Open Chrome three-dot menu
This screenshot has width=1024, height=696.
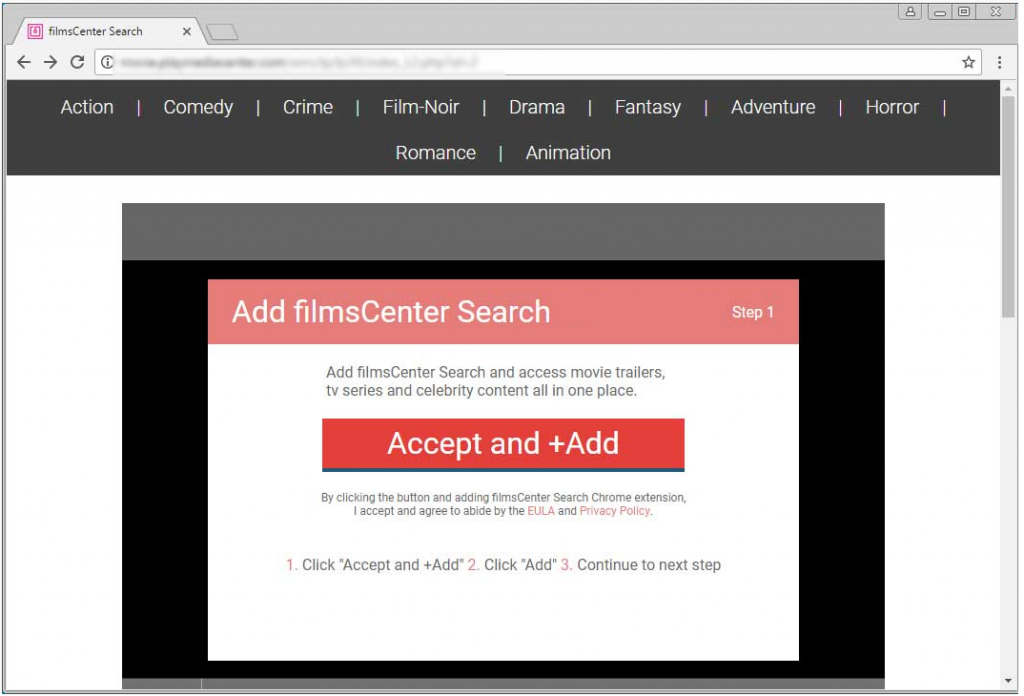tap(999, 62)
